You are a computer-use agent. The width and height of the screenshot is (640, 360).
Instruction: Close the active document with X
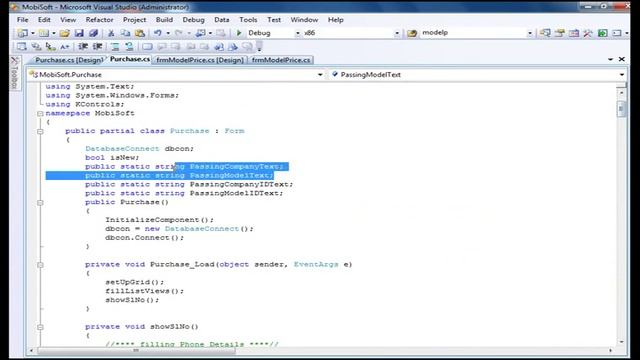[622, 60]
